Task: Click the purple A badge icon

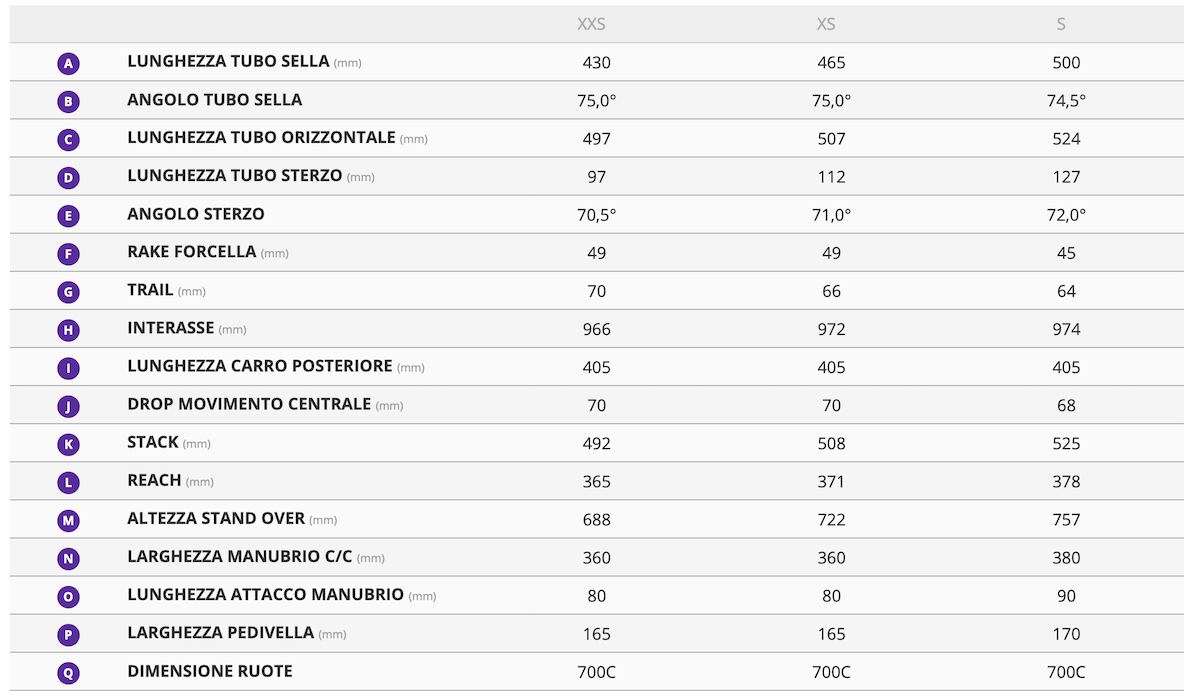Action: pyautogui.click(x=68, y=64)
